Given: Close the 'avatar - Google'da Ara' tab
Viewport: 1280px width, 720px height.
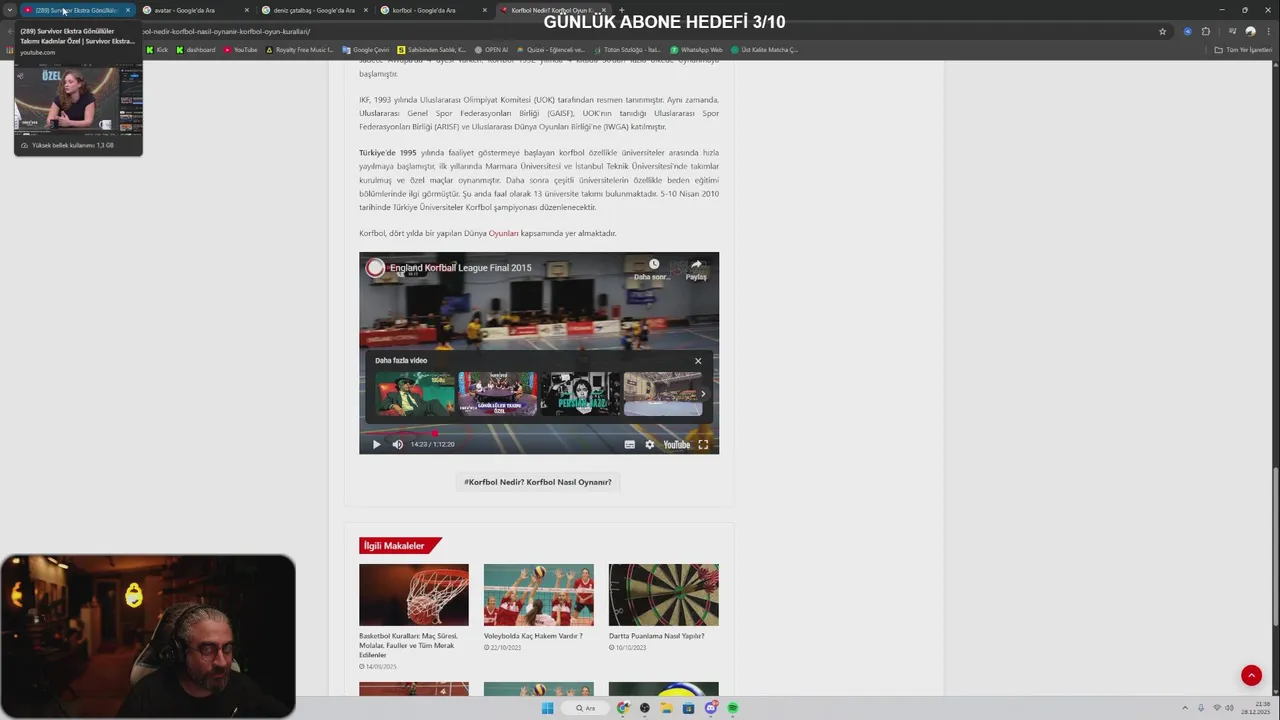Looking at the screenshot, I should (x=246, y=10).
